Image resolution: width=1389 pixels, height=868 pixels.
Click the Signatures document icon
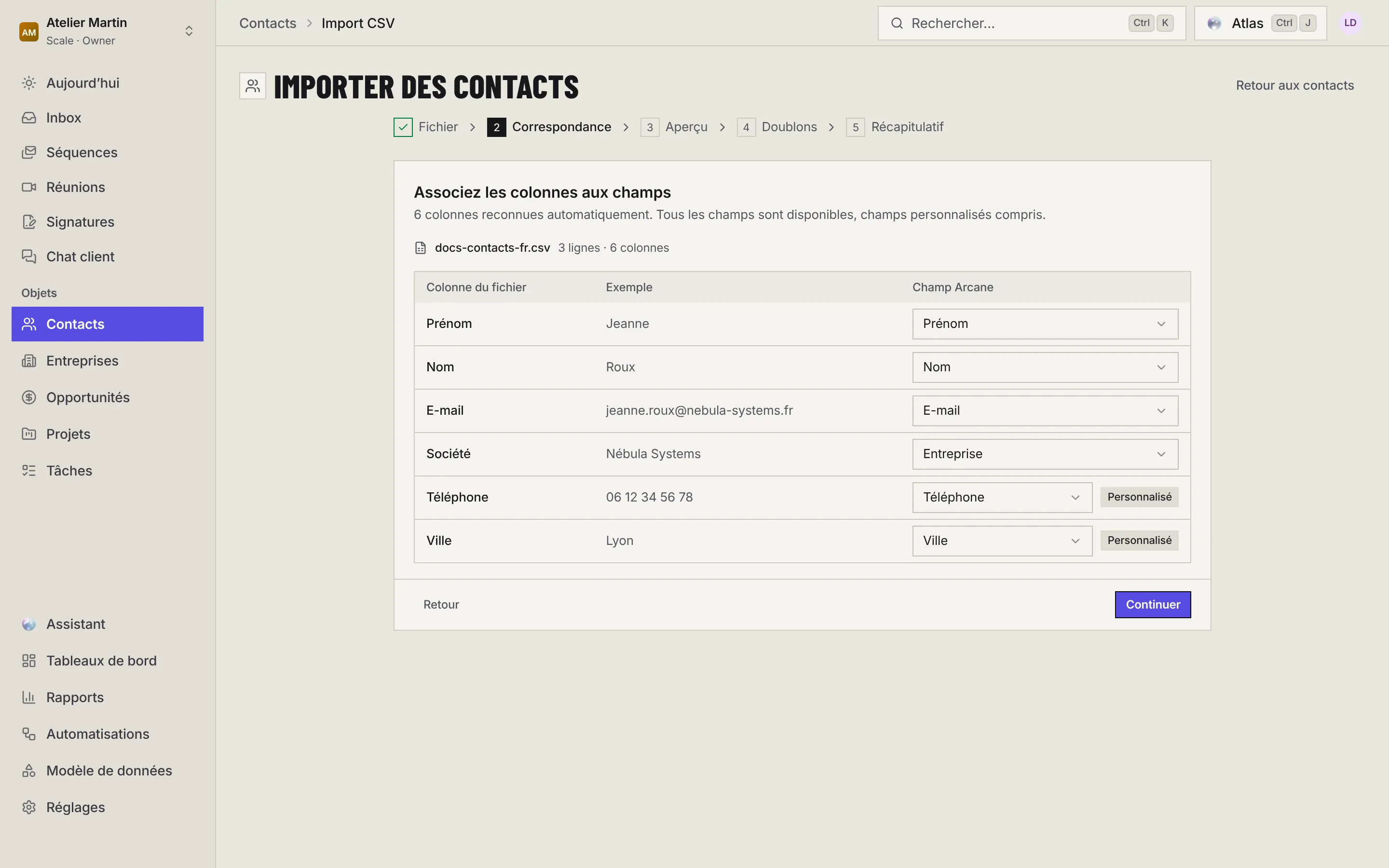pos(29,222)
